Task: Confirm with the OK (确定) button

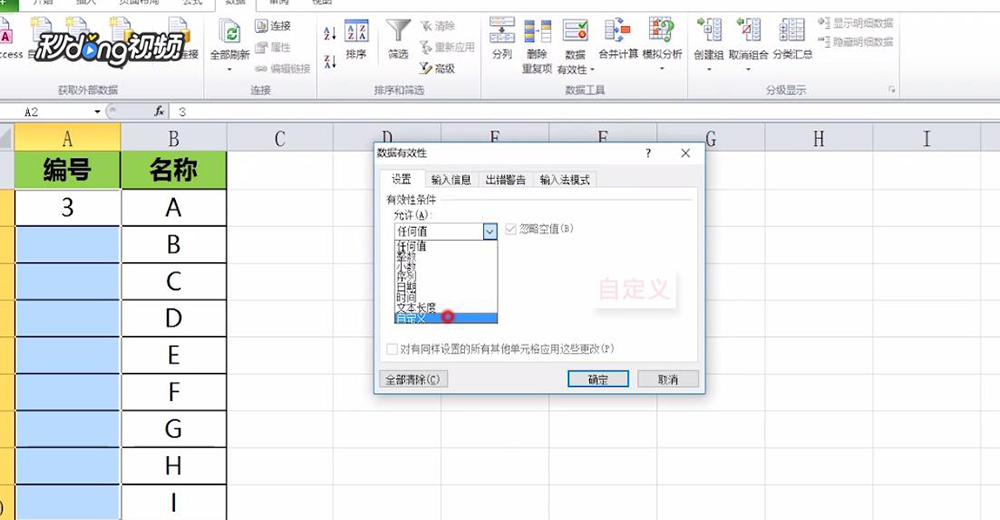Action: [598, 380]
